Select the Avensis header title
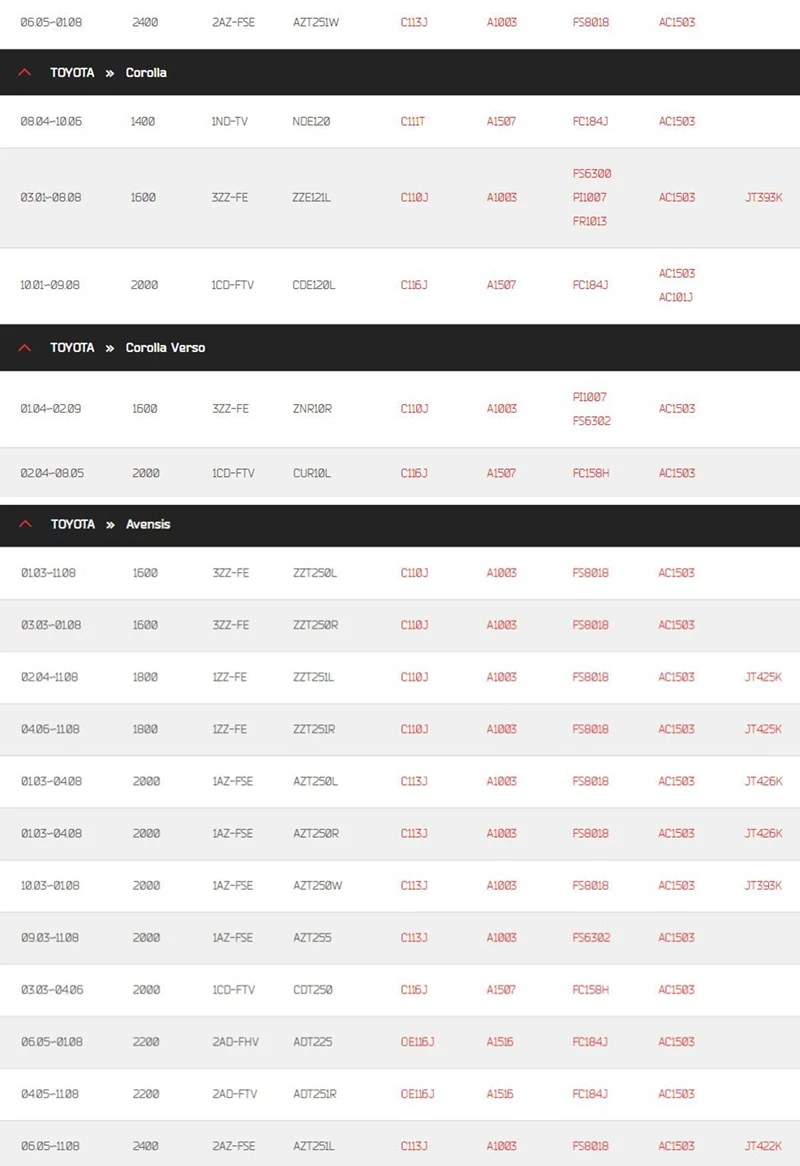800x1166 pixels. (x=148, y=524)
